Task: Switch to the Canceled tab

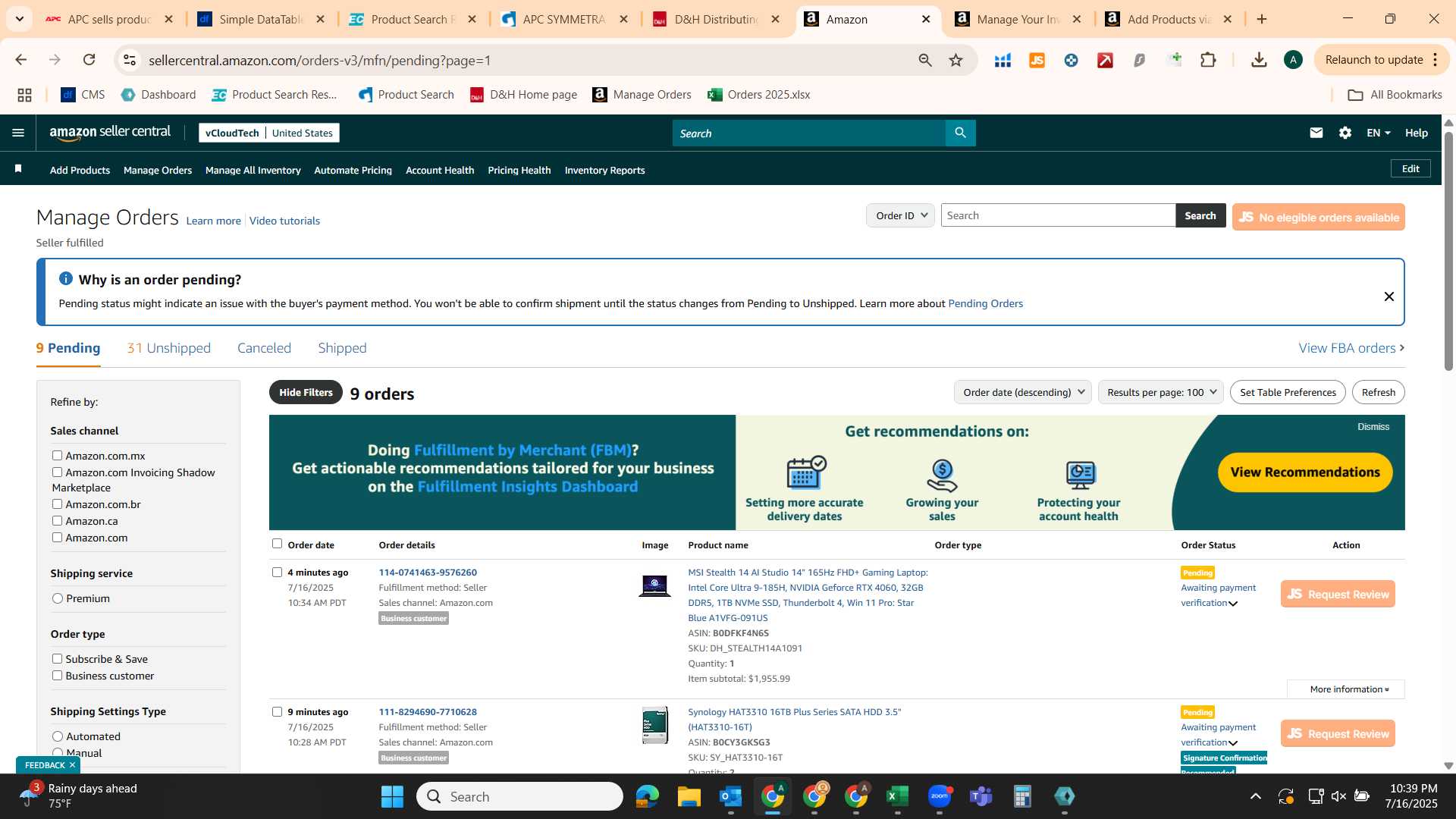Action: [x=264, y=347]
